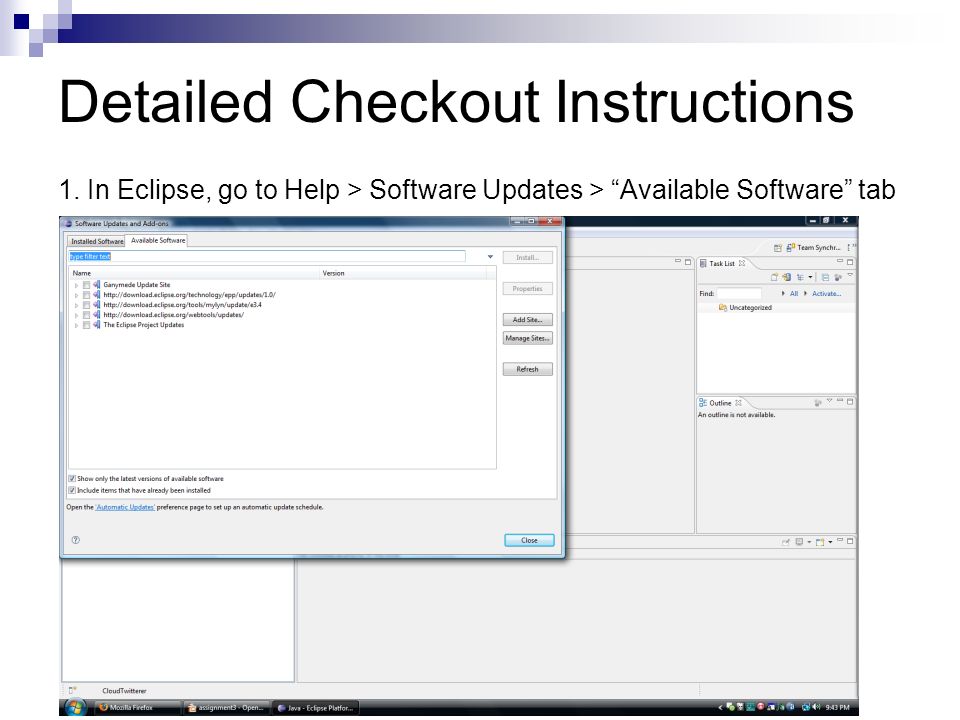Click the Task List view icon
960x720 pixels.
tap(703, 263)
